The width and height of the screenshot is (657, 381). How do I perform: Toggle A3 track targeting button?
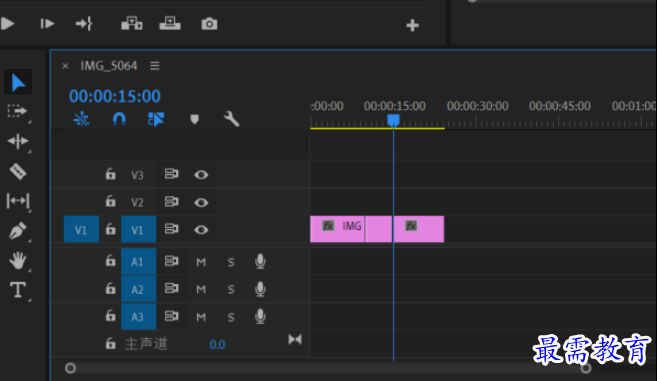[138, 316]
